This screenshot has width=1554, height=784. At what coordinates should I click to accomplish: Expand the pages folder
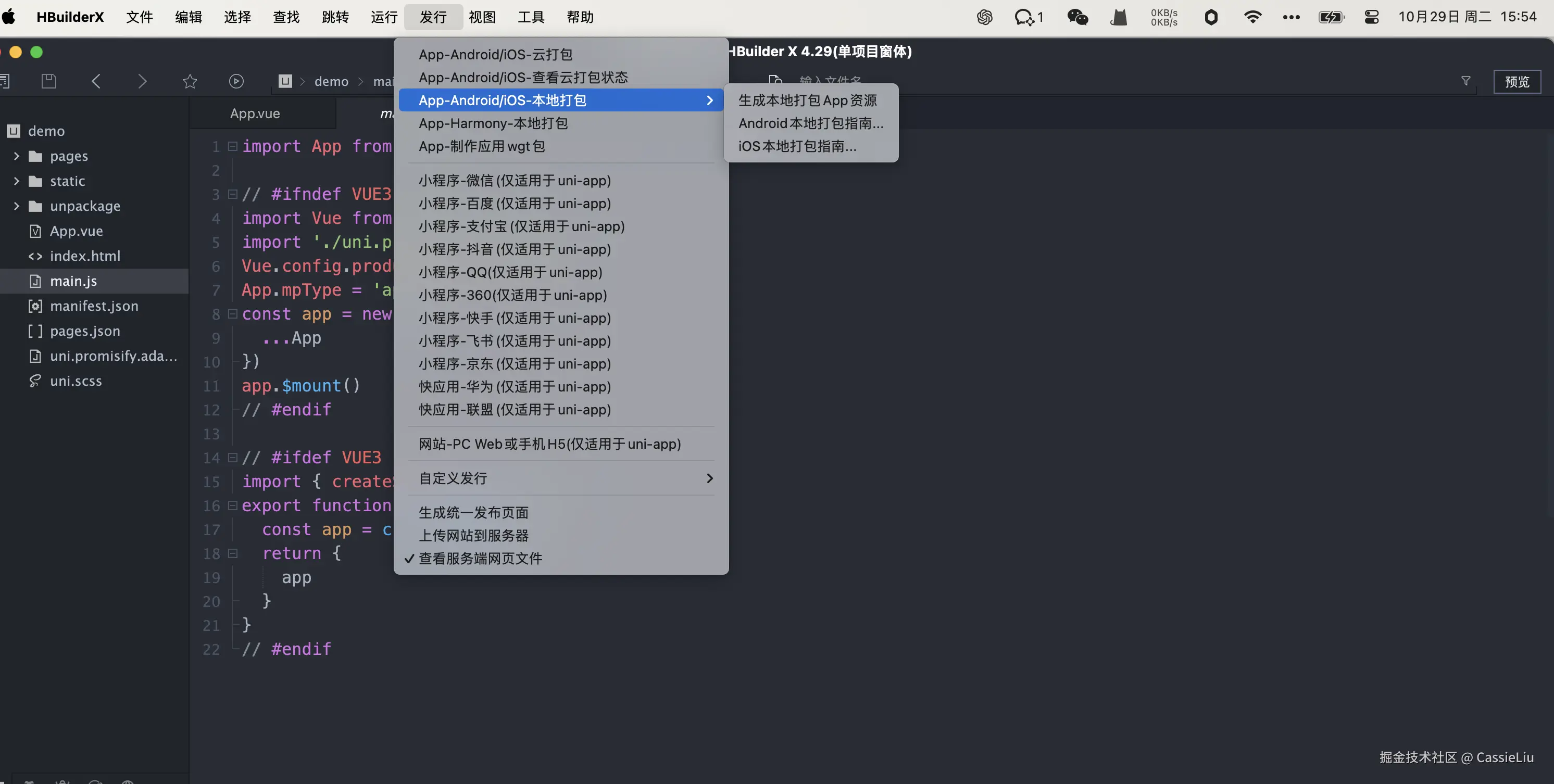16,156
